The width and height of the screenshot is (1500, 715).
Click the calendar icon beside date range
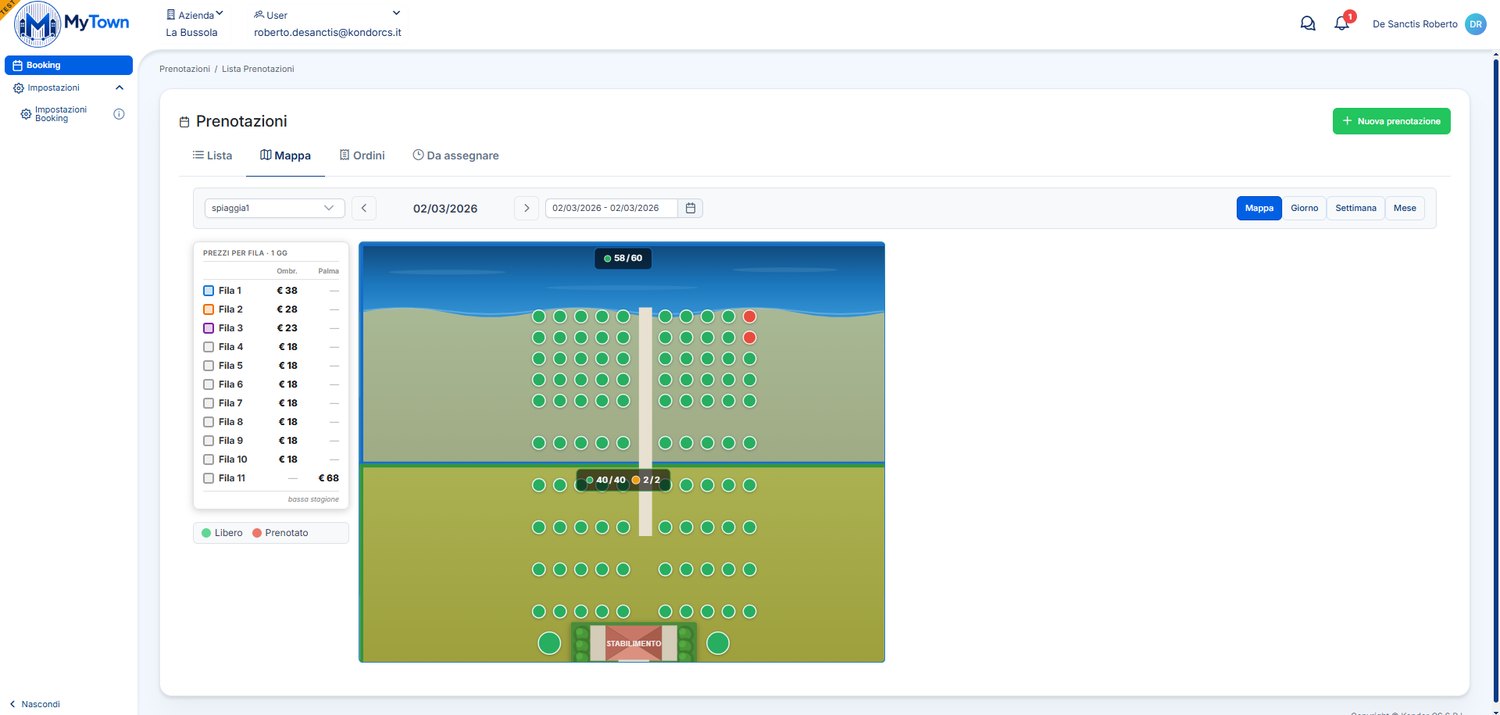click(x=691, y=208)
